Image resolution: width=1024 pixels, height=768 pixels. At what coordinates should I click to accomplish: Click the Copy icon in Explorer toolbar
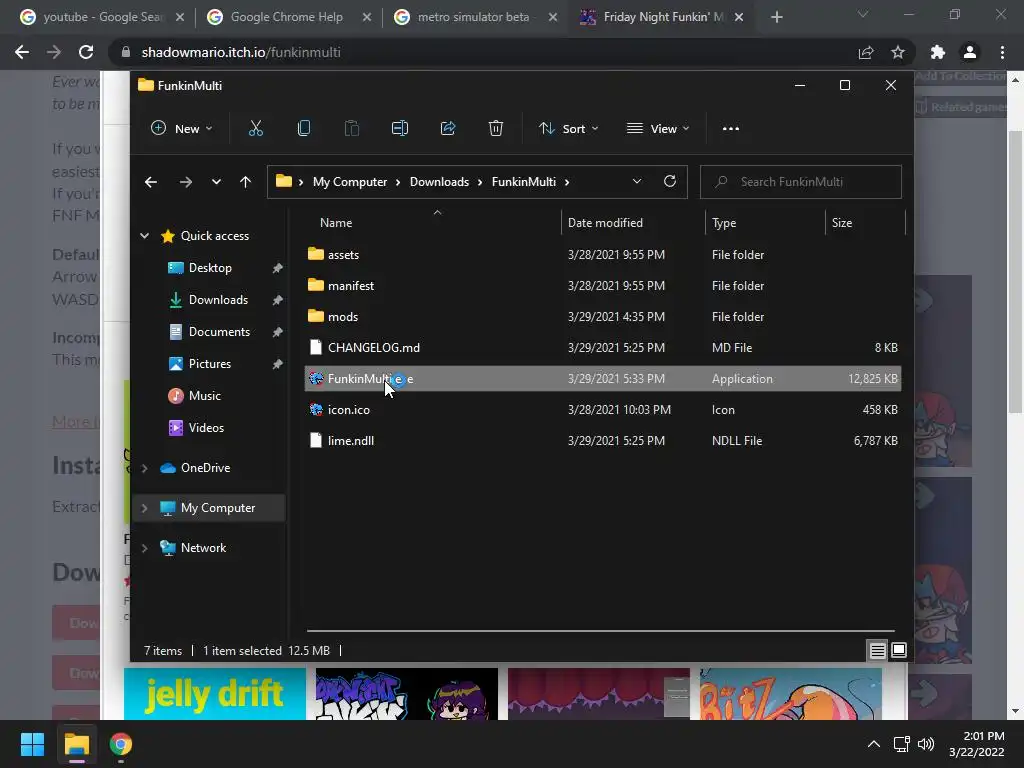coord(304,129)
